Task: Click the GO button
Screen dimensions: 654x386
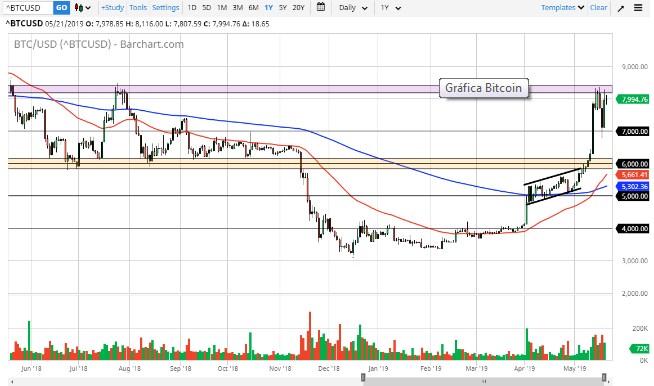Action: [61, 8]
